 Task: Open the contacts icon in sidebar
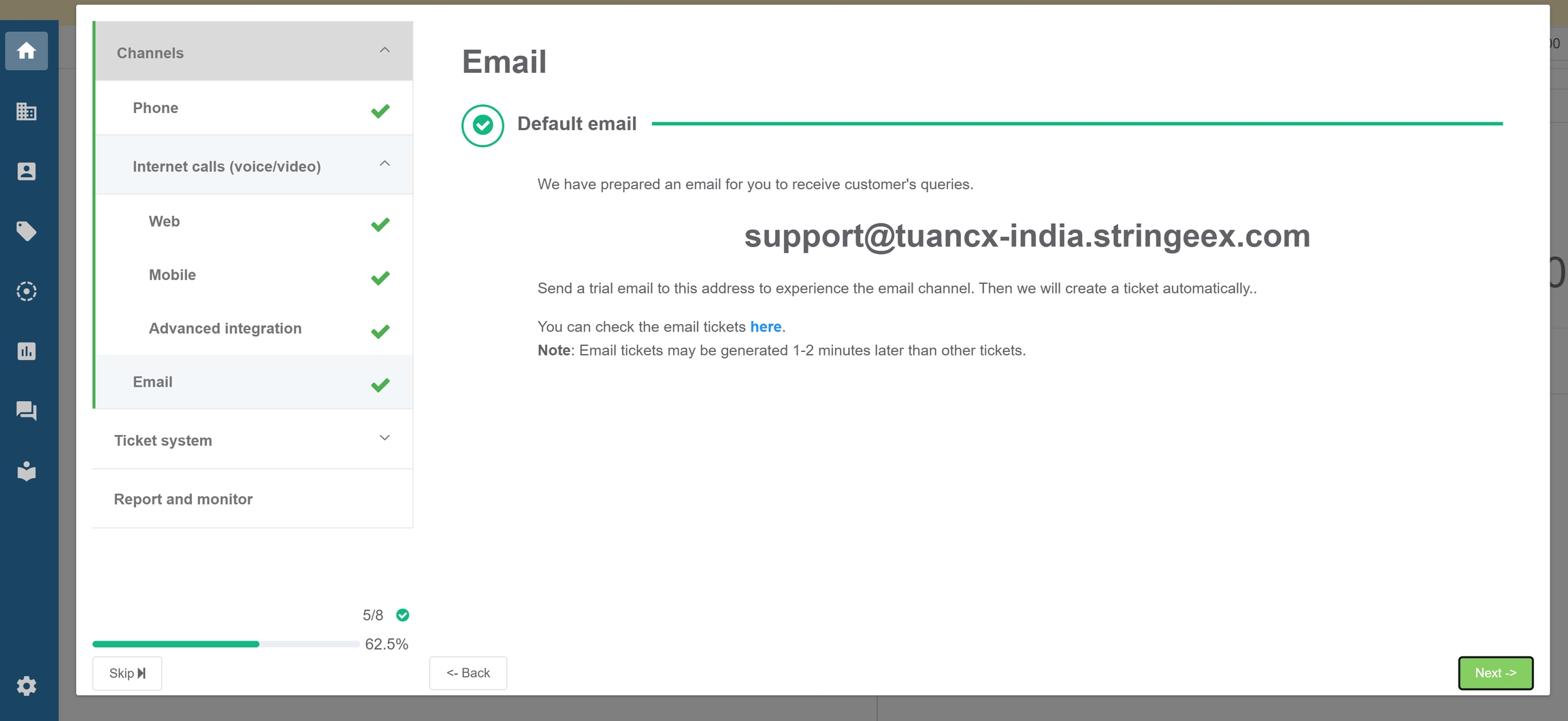pyautogui.click(x=27, y=171)
